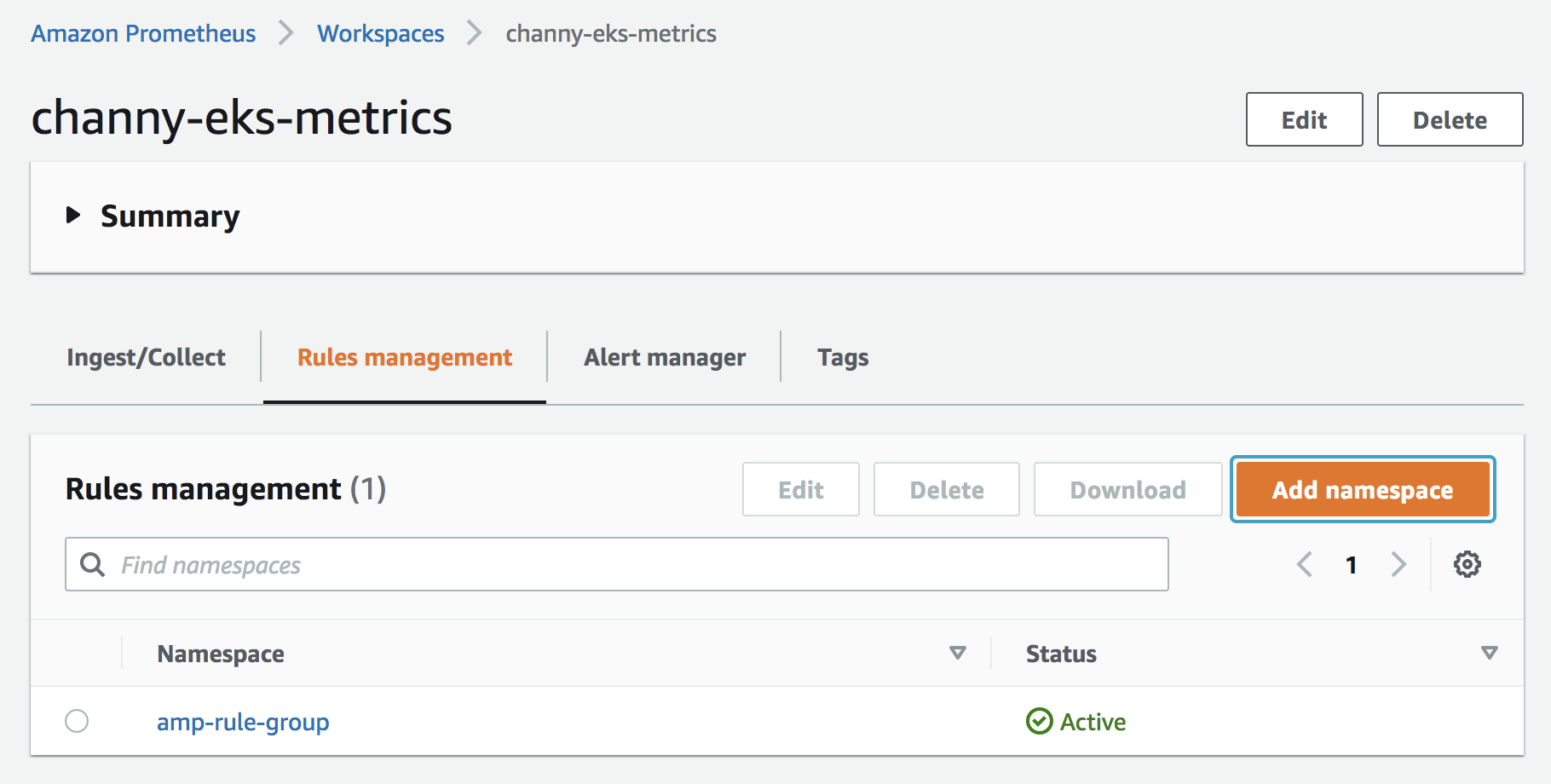Switch to the Tags tab
The height and width of the screenshot is (784, 1551).
[843, 357]
